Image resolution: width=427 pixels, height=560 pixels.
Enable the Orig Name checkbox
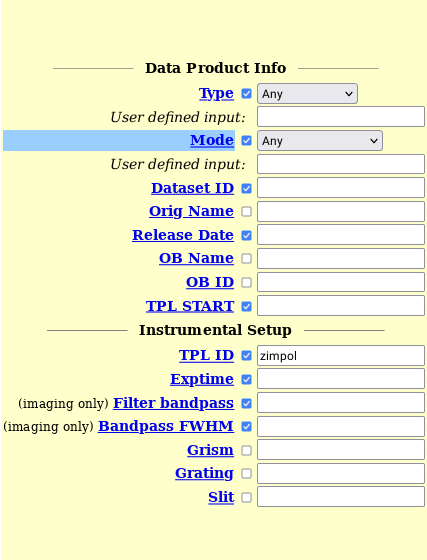(246, 211)
